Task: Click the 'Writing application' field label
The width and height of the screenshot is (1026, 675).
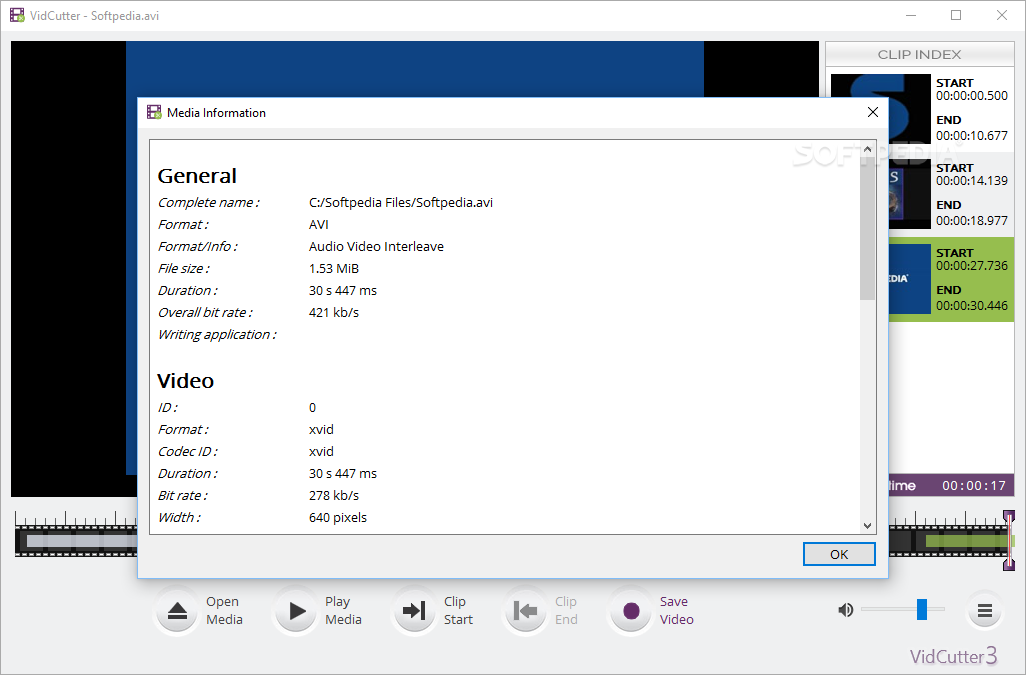Action: [217, 334]
